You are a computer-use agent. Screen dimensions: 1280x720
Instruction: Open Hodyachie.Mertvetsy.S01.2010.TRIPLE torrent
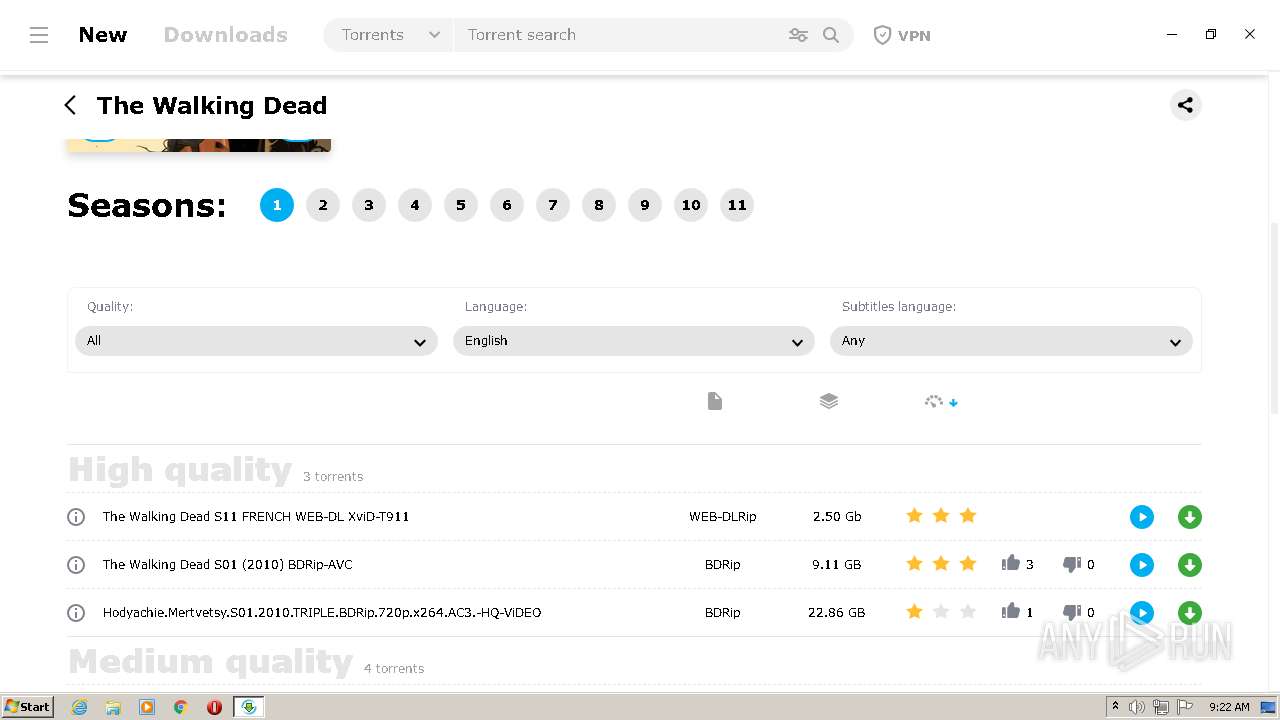pyautogui.click(x=322, y=613)
